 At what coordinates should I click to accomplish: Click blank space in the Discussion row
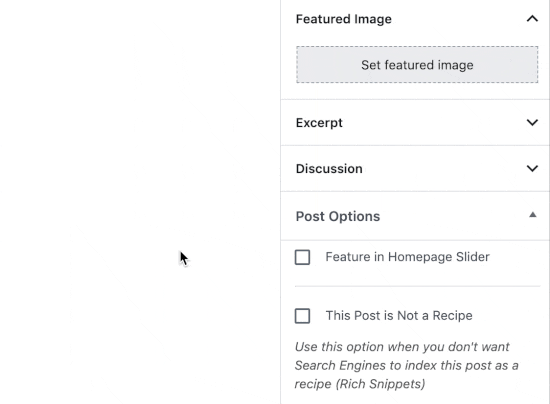[x=444, y=169]
